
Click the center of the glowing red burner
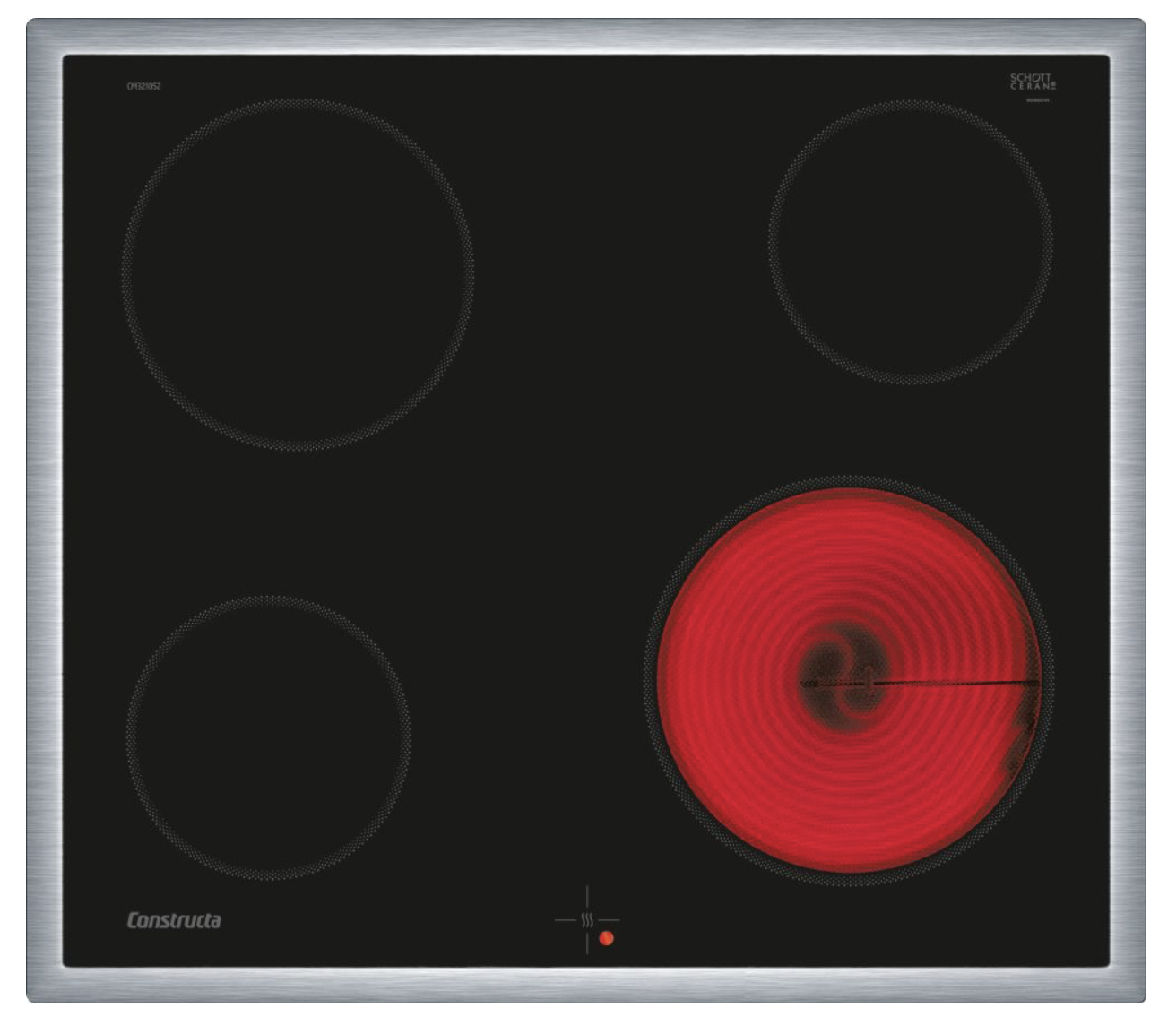point(848,681)
